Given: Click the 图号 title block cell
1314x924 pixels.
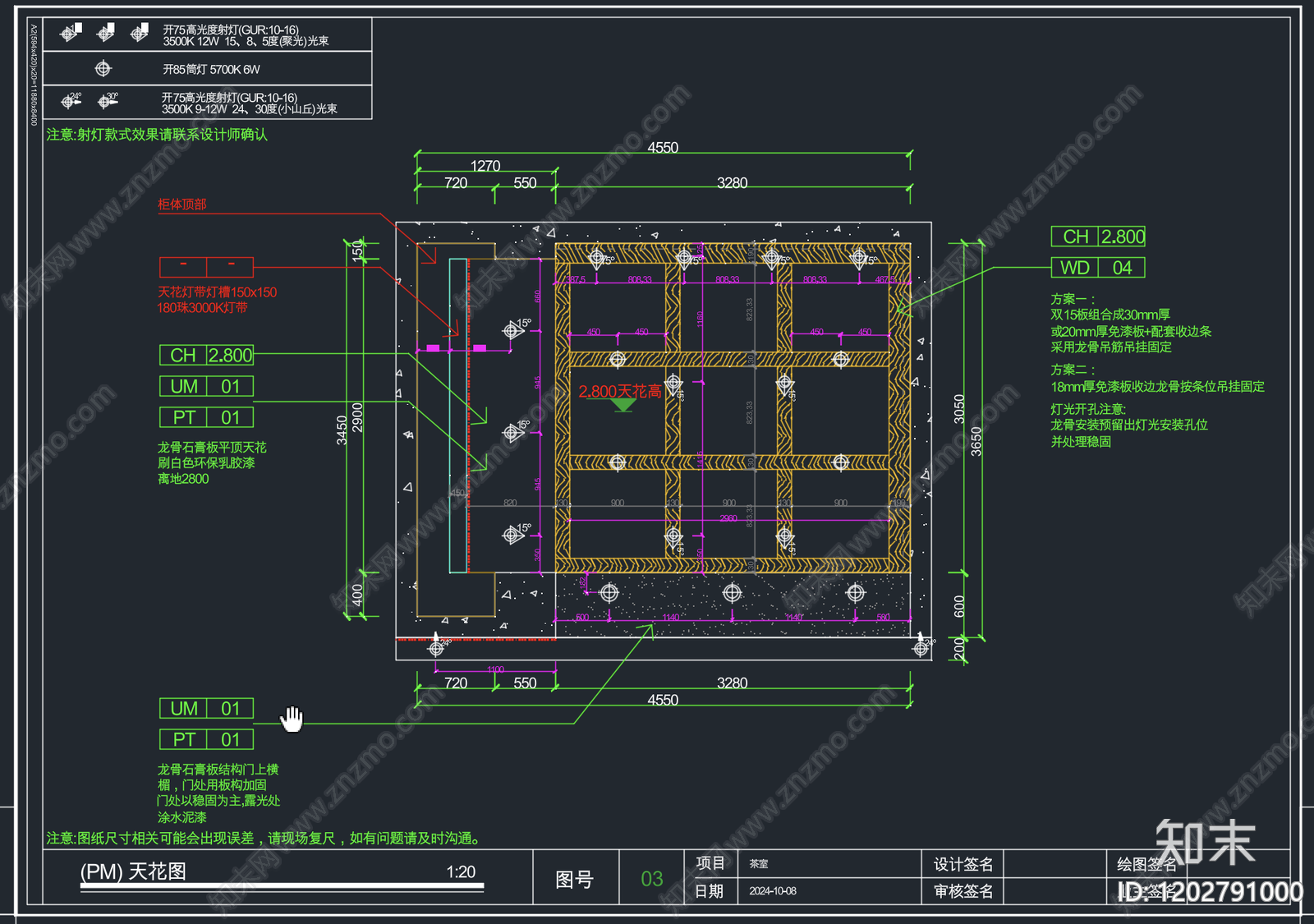Looking at the screenshot, I should click(575, 880).
